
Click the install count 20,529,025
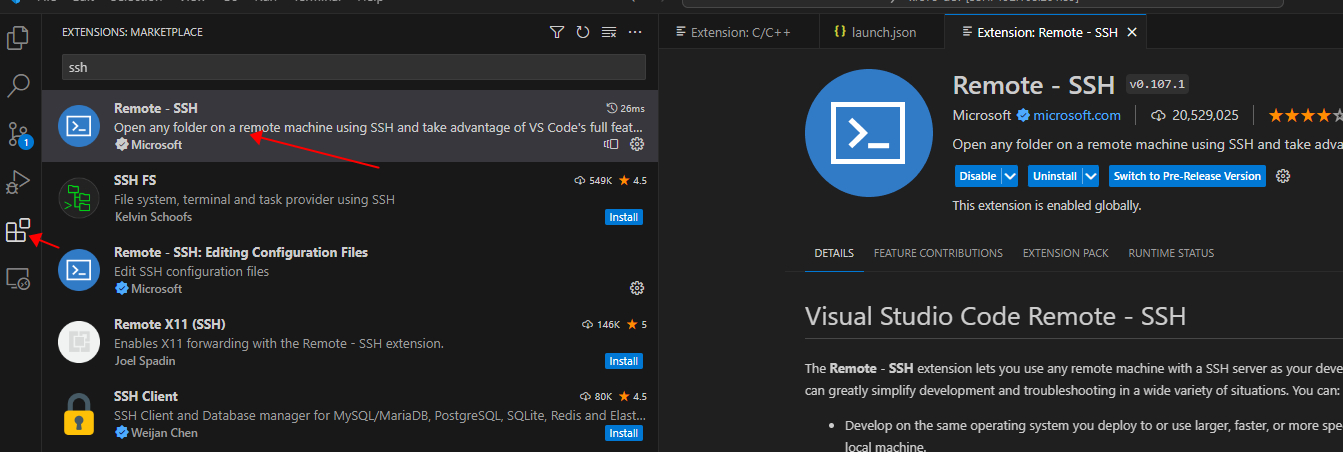[x=1195, y=115]
